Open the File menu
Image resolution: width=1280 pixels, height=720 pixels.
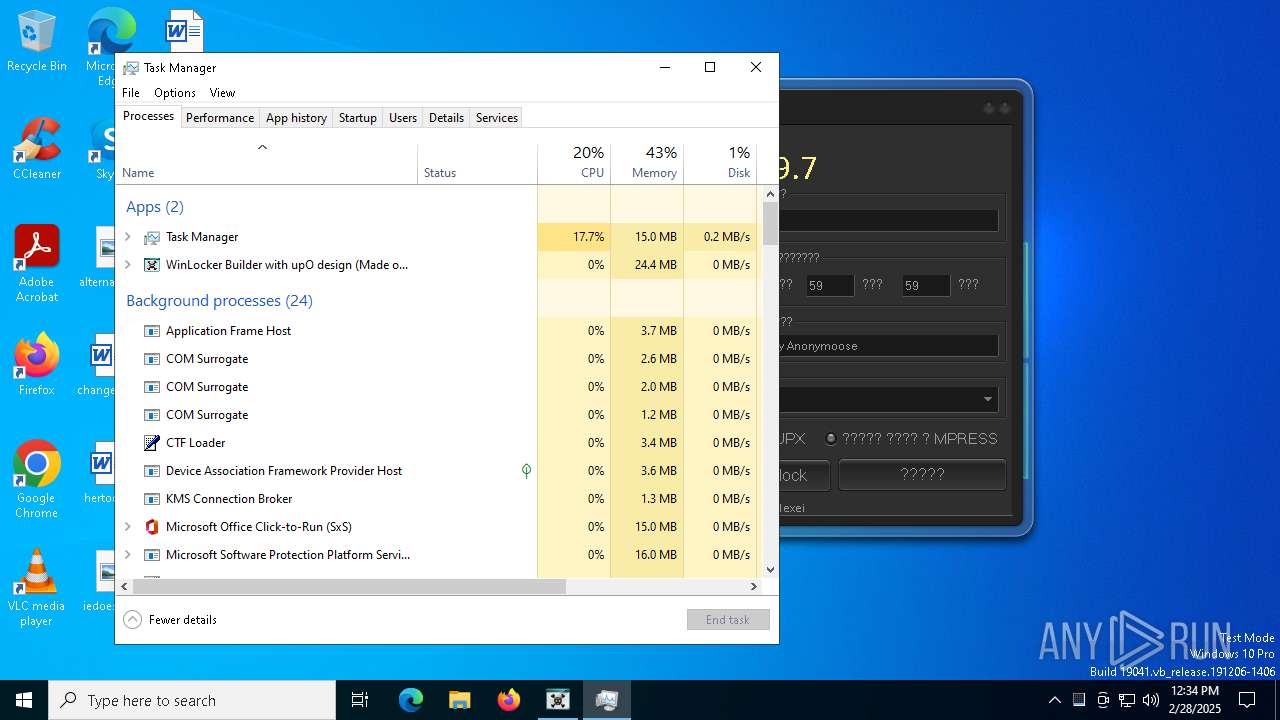pyautogui.click(x=131, y=92)
